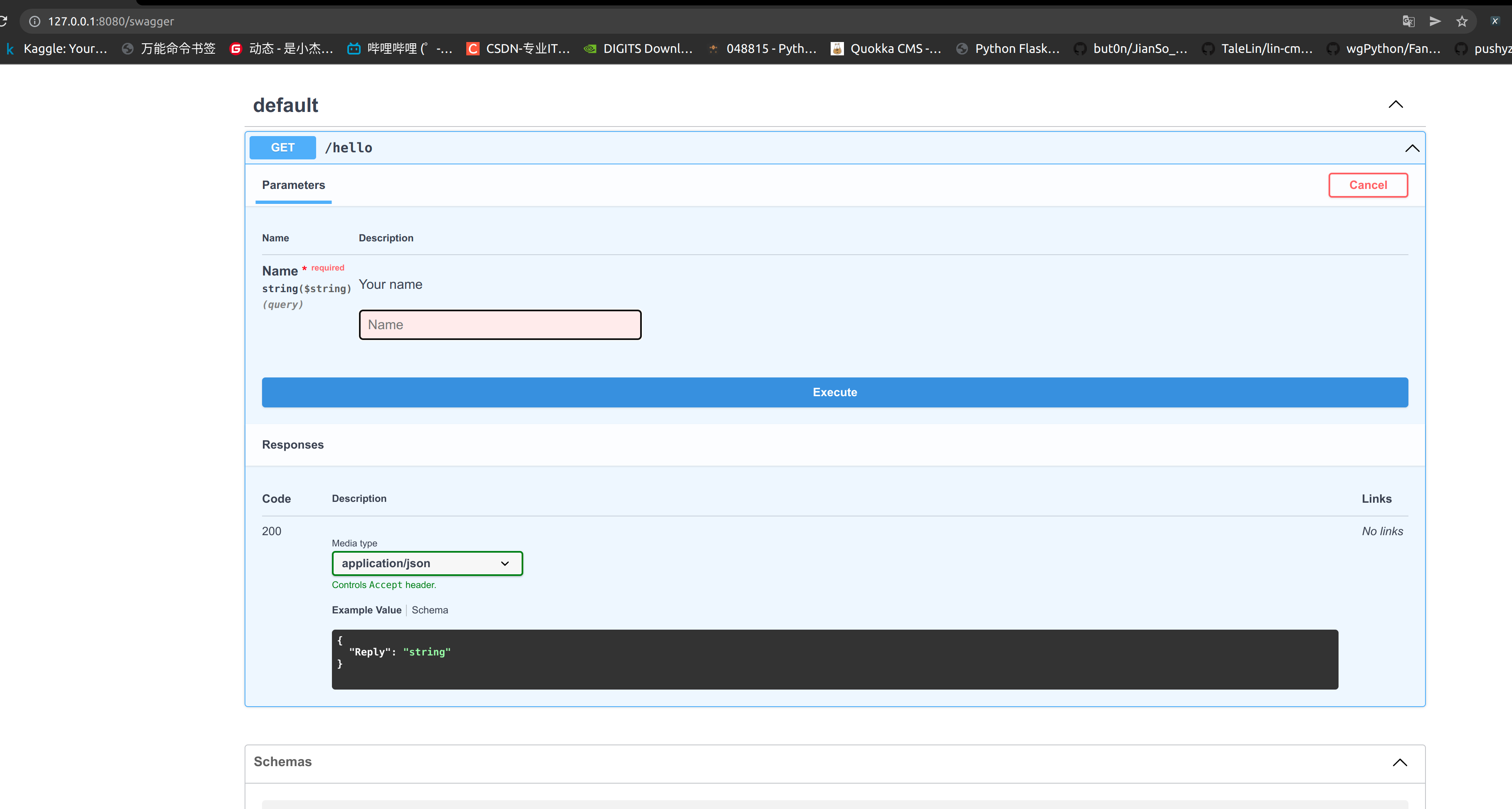Bookmark this page with the star icon

click(x=1462, y=21)
